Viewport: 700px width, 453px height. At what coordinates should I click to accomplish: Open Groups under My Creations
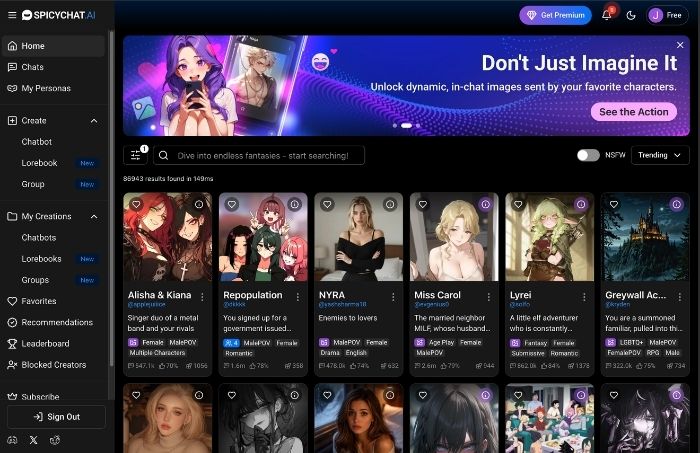(35, 280)
